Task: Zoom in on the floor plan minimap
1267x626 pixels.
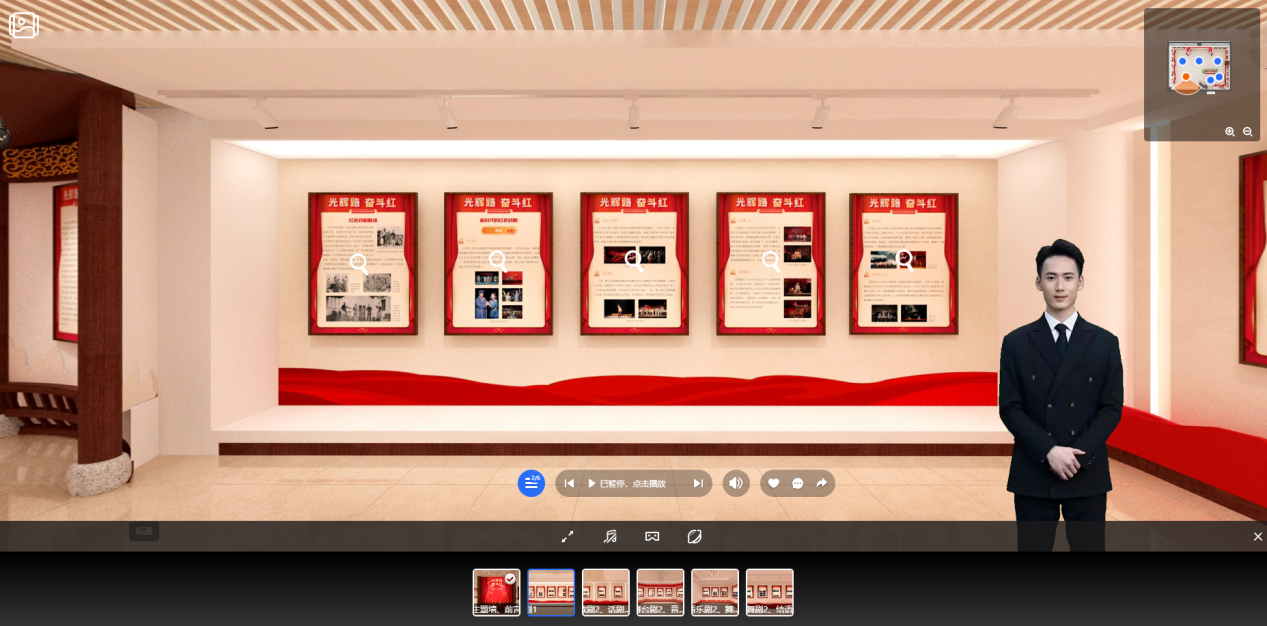Action: pyautogui.click(x=1230, y=132)
